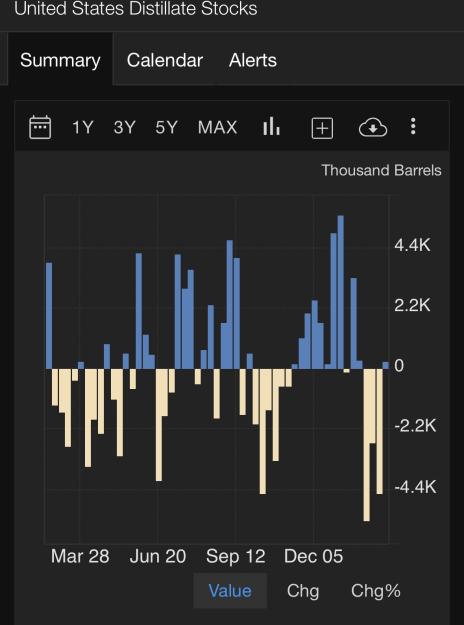Select the 5Y time range
Screen dimensions: 464x625
(x=166, y=128)
